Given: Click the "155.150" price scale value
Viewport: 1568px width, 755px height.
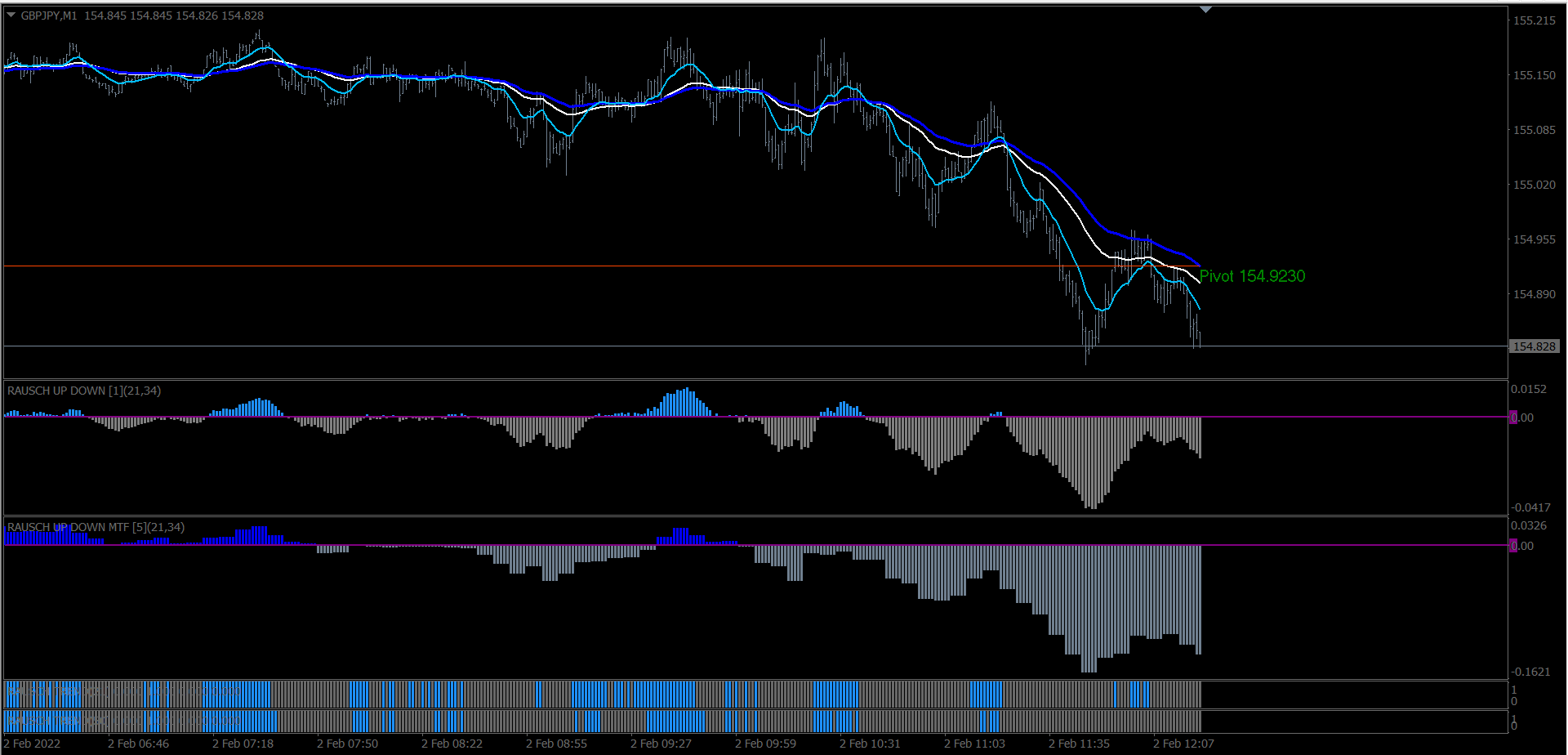Looking at the screenshot, I should pos(1535,75).
